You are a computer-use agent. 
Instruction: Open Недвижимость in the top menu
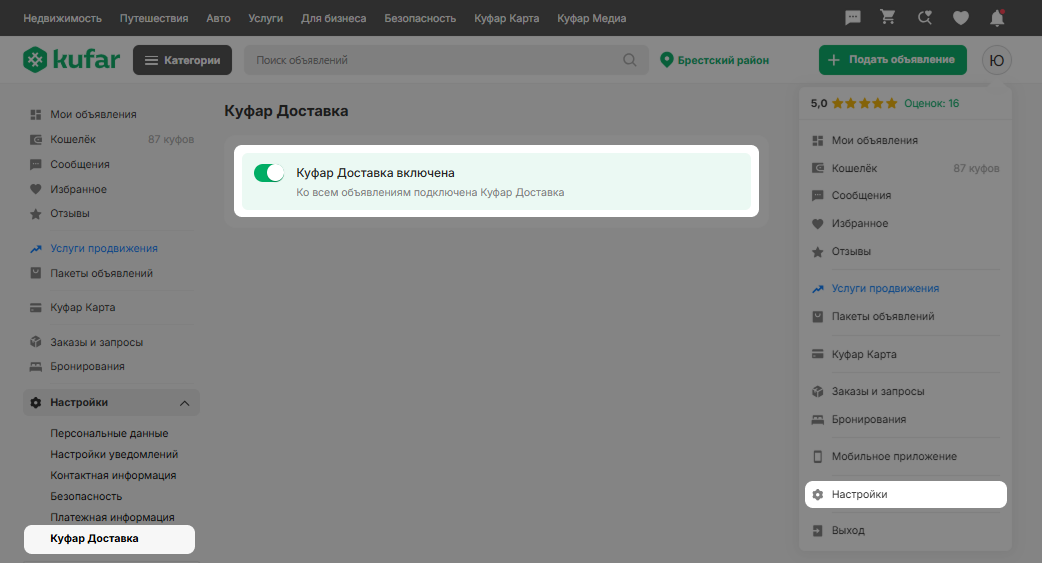click(62, 18)
